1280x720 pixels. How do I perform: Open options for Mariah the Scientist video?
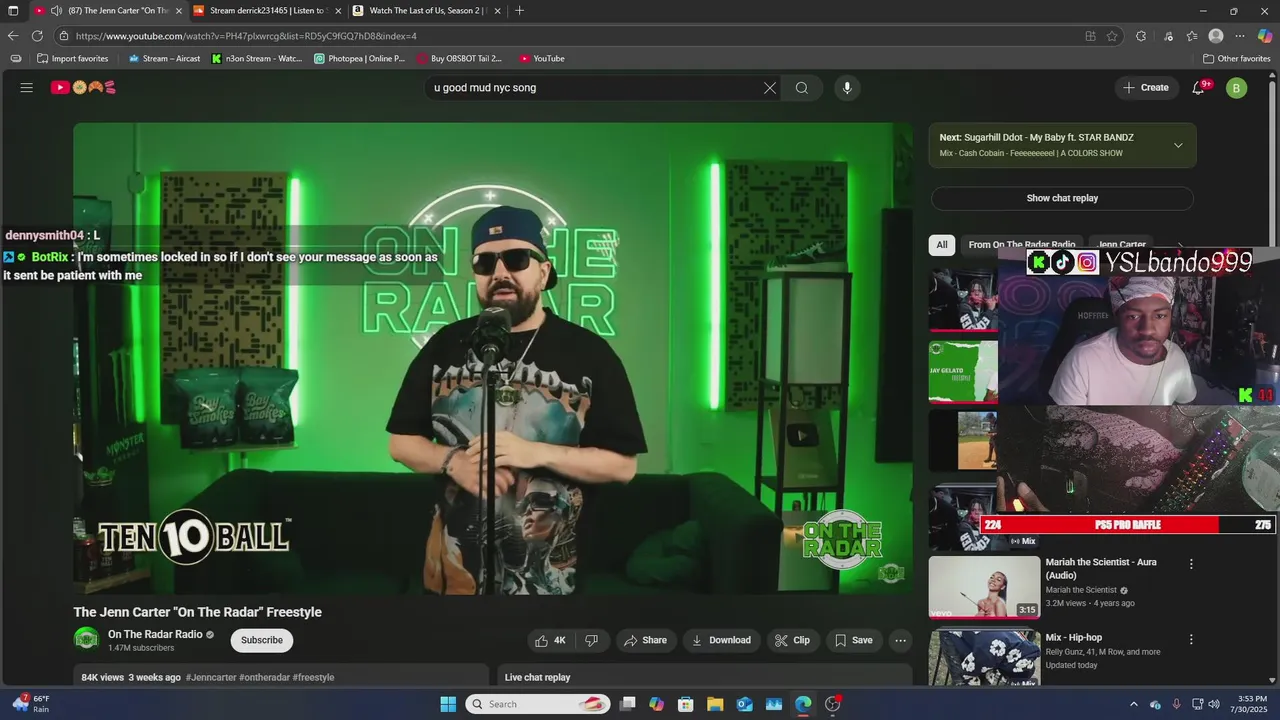(1191, 564)
